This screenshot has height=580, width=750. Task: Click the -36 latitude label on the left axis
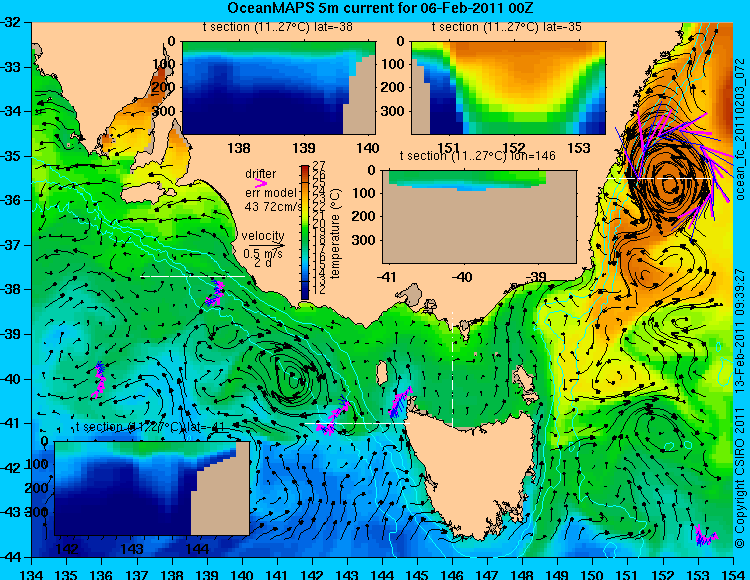[x=11, y=200]
